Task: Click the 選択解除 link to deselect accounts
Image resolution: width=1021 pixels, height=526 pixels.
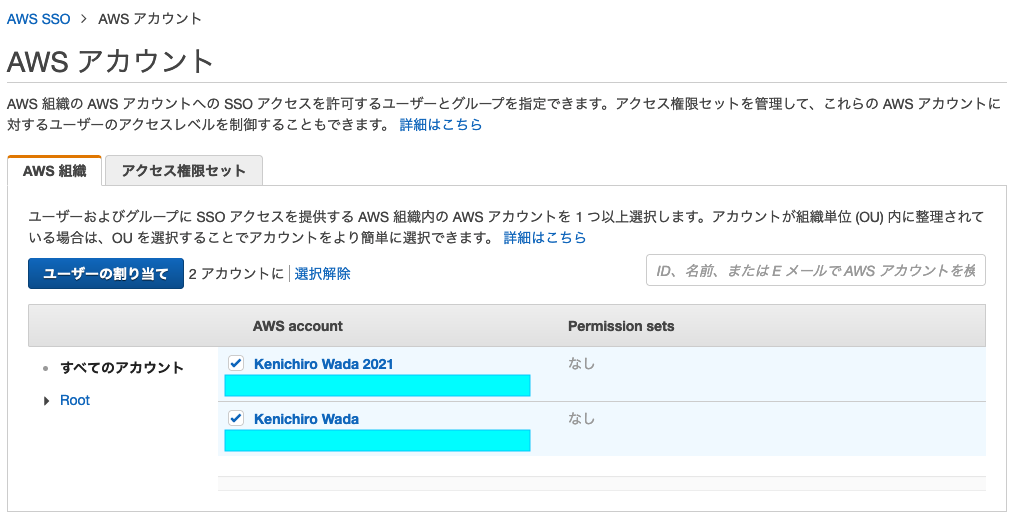Action: 322,273
